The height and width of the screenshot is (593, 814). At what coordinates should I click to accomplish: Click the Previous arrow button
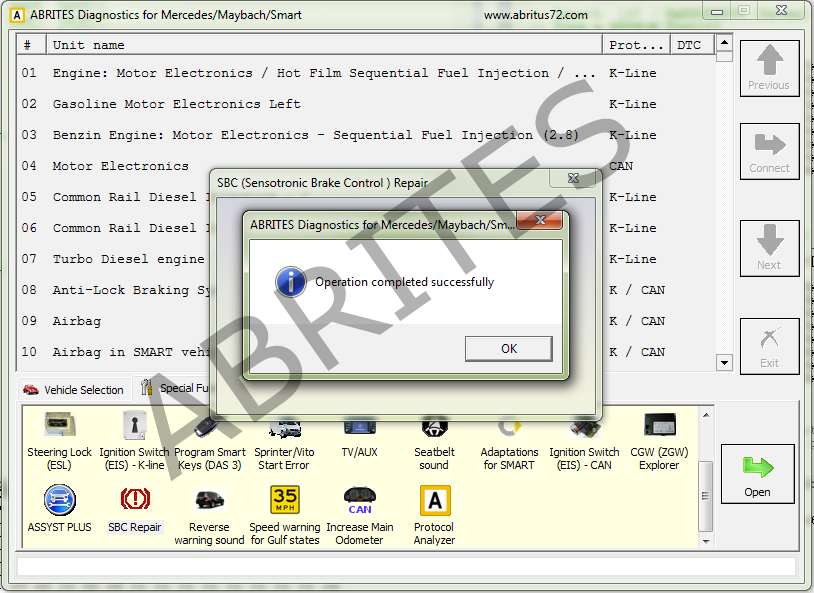tap(769, 68)
